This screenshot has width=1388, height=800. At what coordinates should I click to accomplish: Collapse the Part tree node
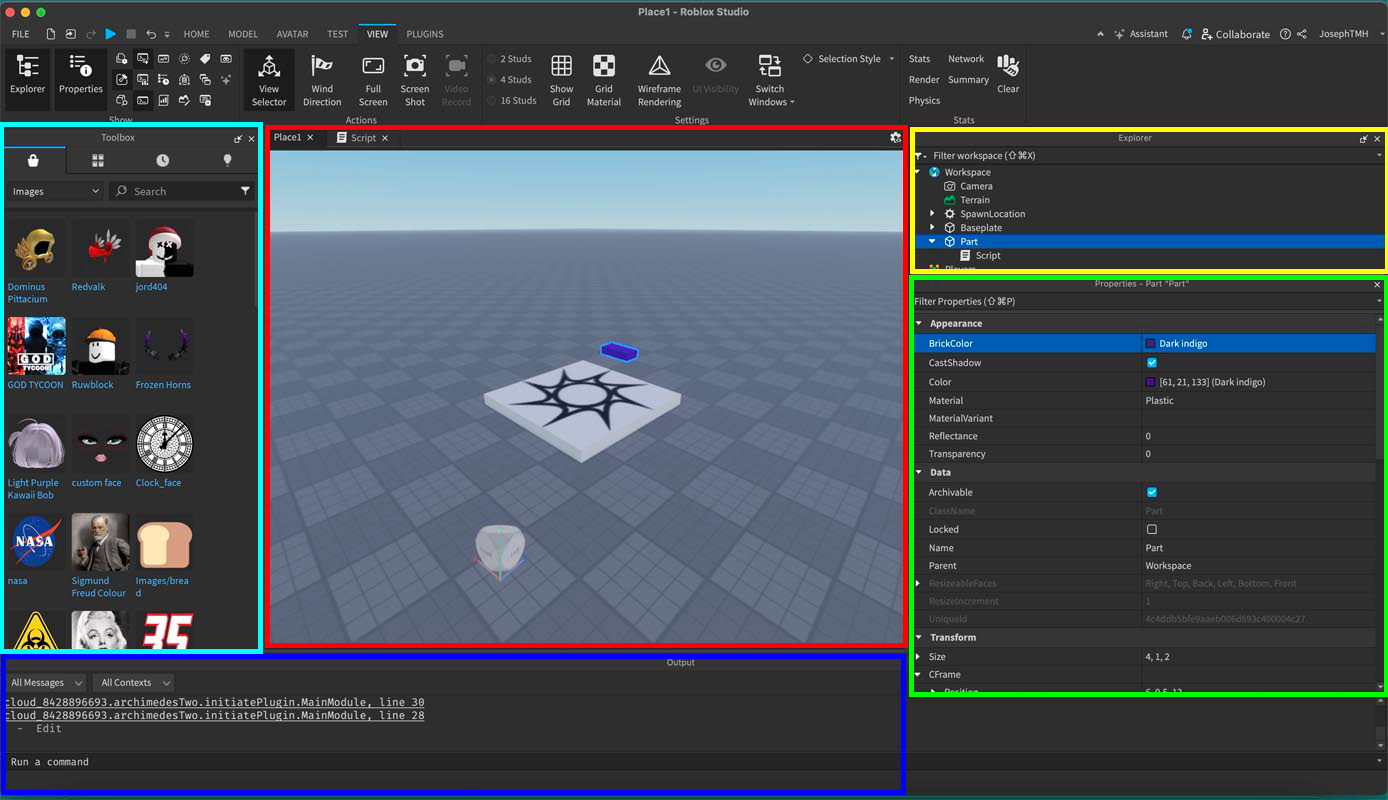tap(933, 242)
